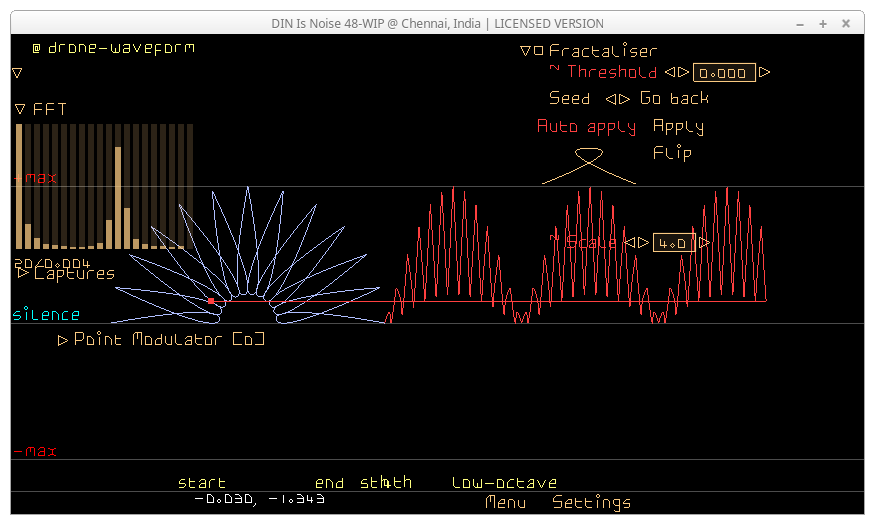This screenshot has height=525, width=875.
Task: Collapse the FFT section
Action: (20, 109)
